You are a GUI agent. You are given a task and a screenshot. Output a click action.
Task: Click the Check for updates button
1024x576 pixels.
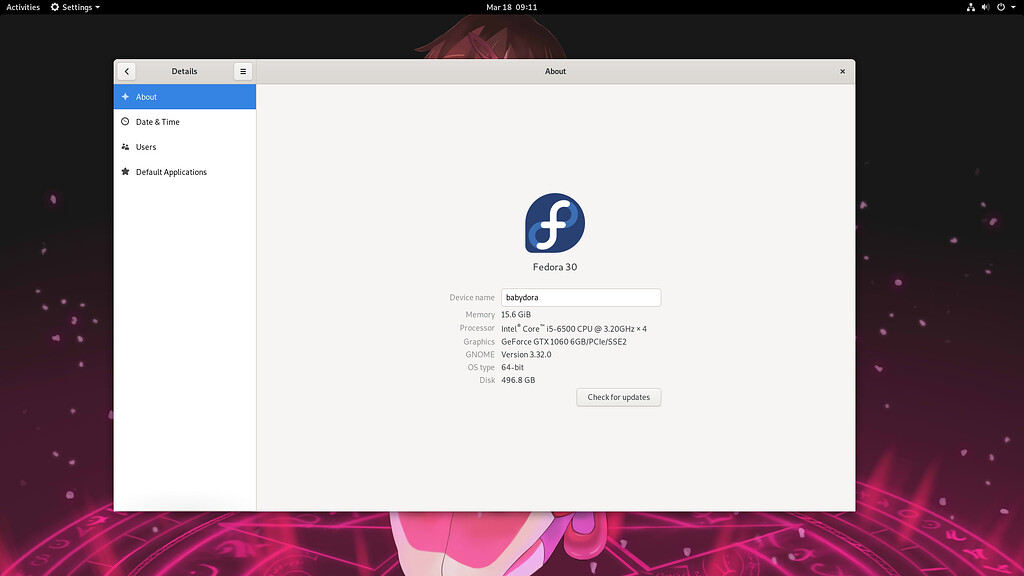point(618,397)
